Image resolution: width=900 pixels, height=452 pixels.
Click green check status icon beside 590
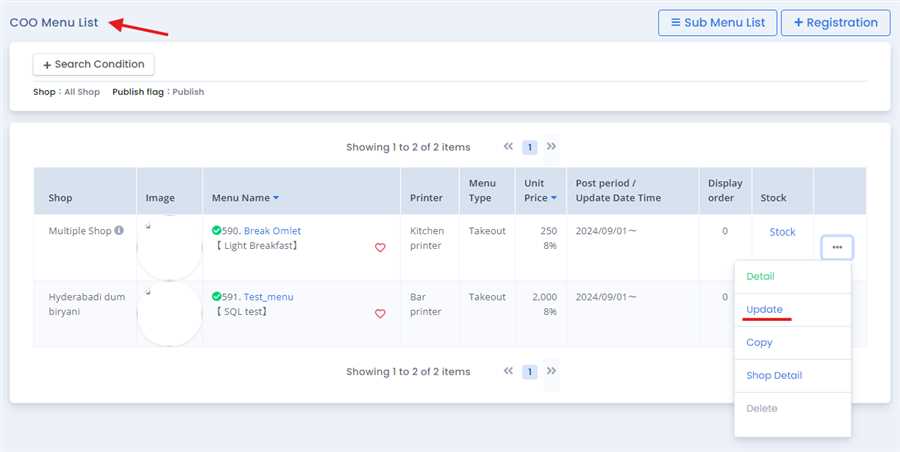coord(217,231)
